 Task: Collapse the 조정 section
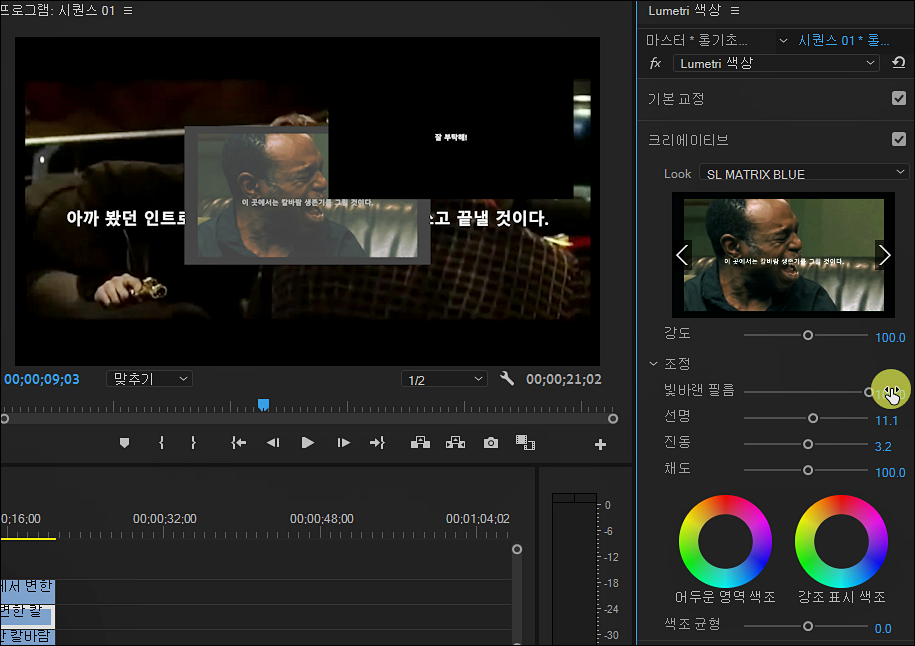(x=653, y=364)
